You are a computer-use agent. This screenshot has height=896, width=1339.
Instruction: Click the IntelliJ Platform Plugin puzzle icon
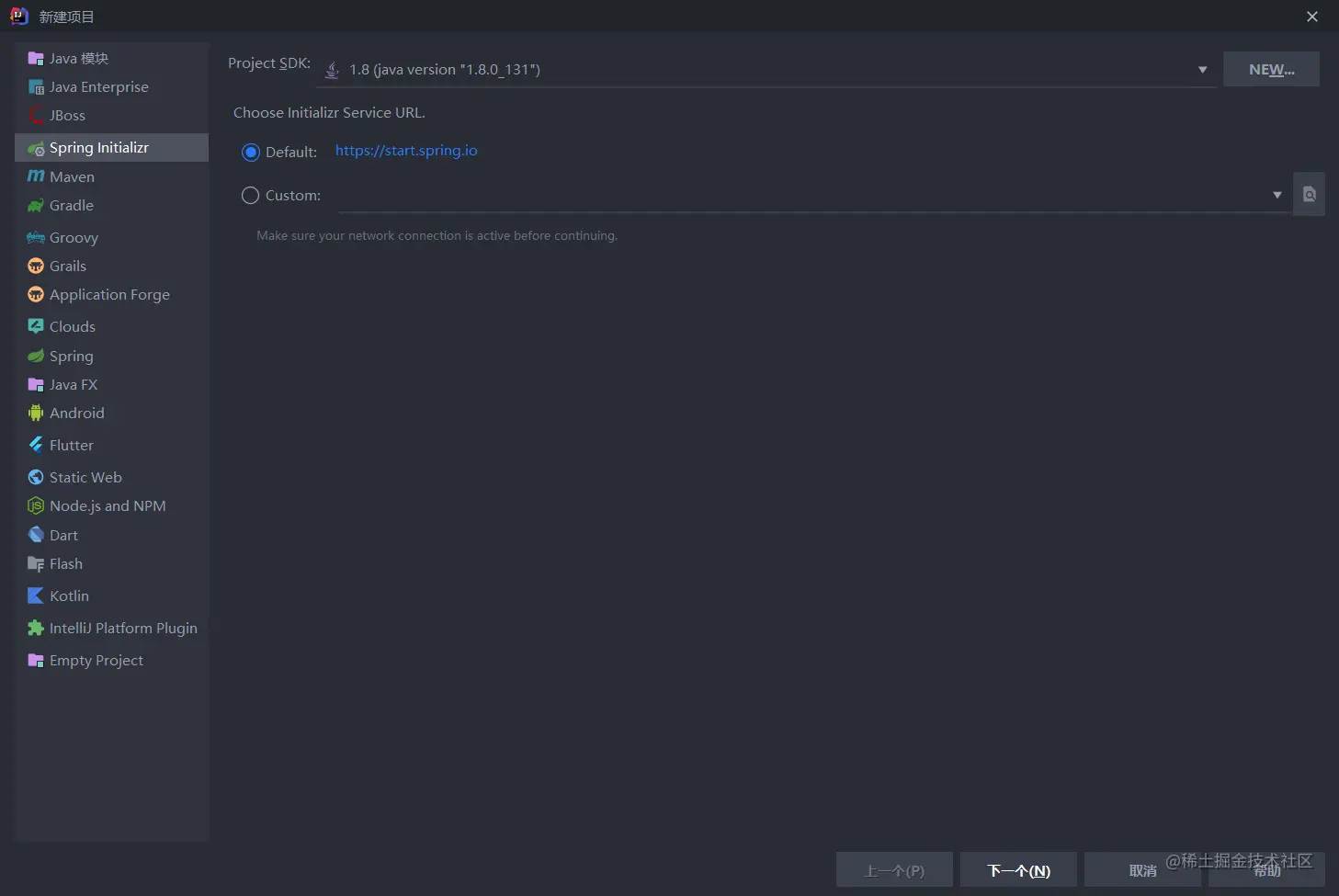pyautogui.click(x=36, y=628)
